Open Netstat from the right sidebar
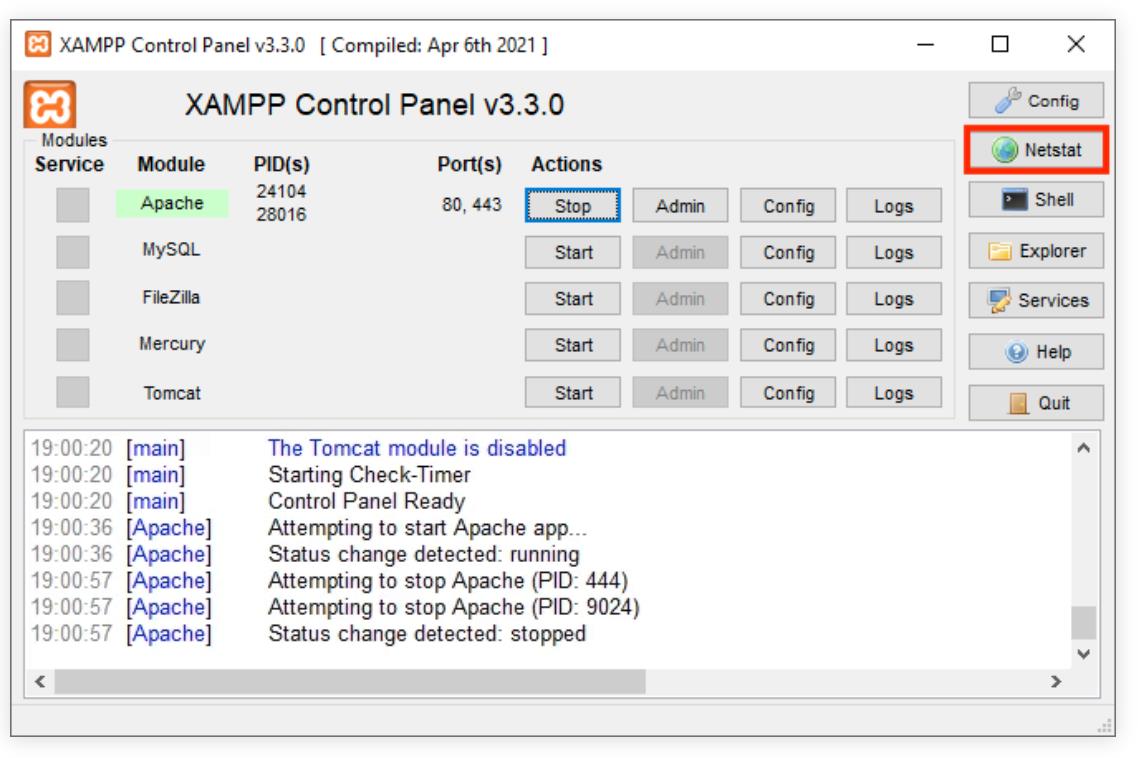This screenshot has height=758, width=1138. tap(1036, 151)
